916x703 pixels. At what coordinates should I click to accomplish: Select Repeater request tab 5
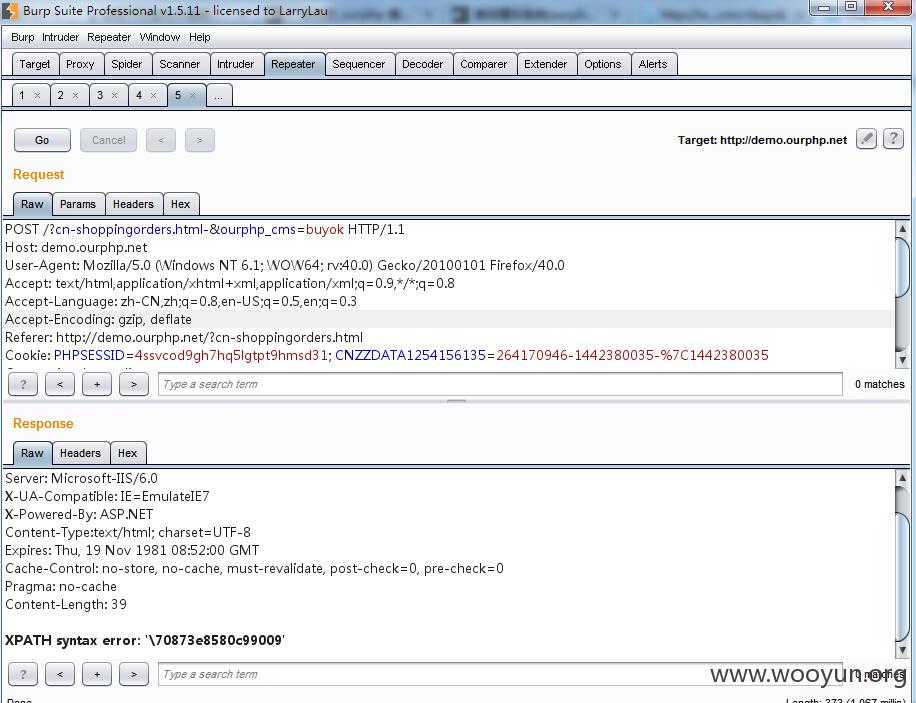pos(178,95)
